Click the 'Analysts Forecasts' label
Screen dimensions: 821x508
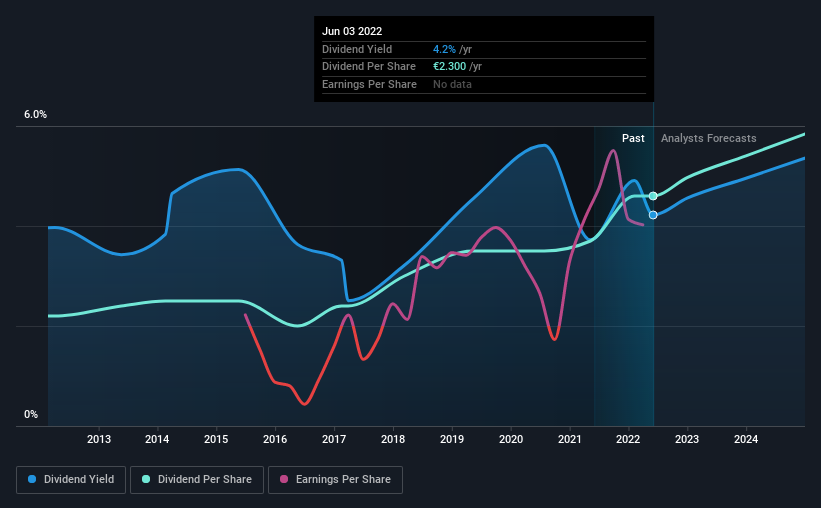click(708, 138)
